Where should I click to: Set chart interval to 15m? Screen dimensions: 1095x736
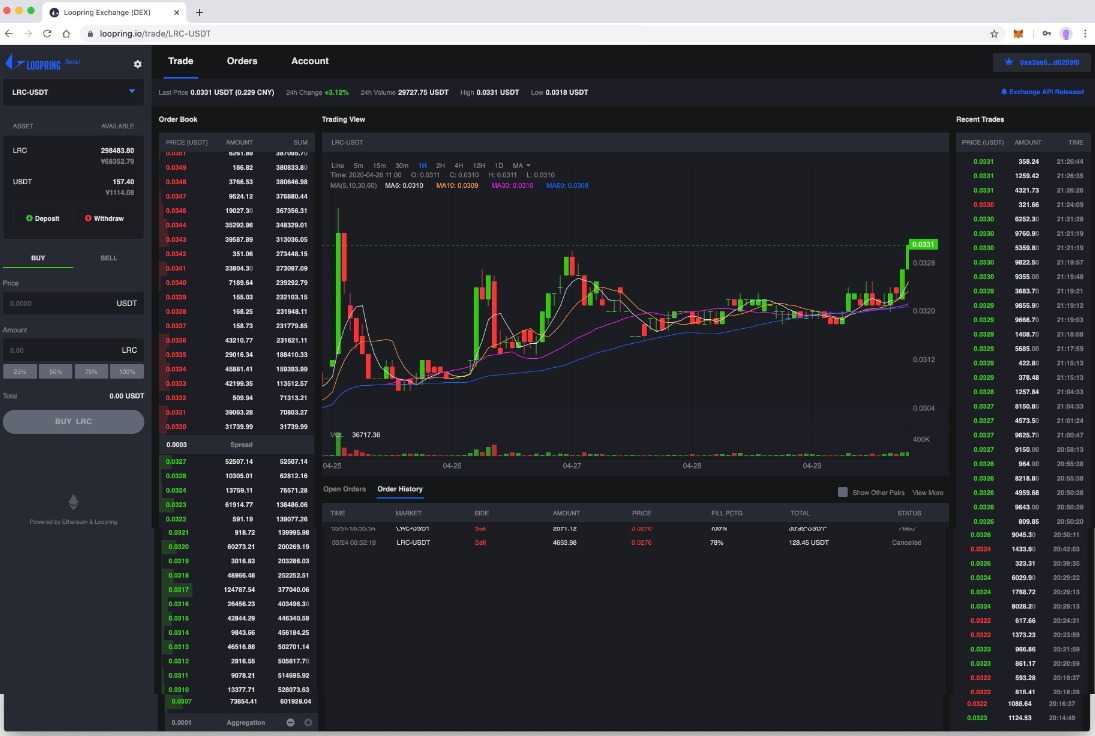point(379,165)
